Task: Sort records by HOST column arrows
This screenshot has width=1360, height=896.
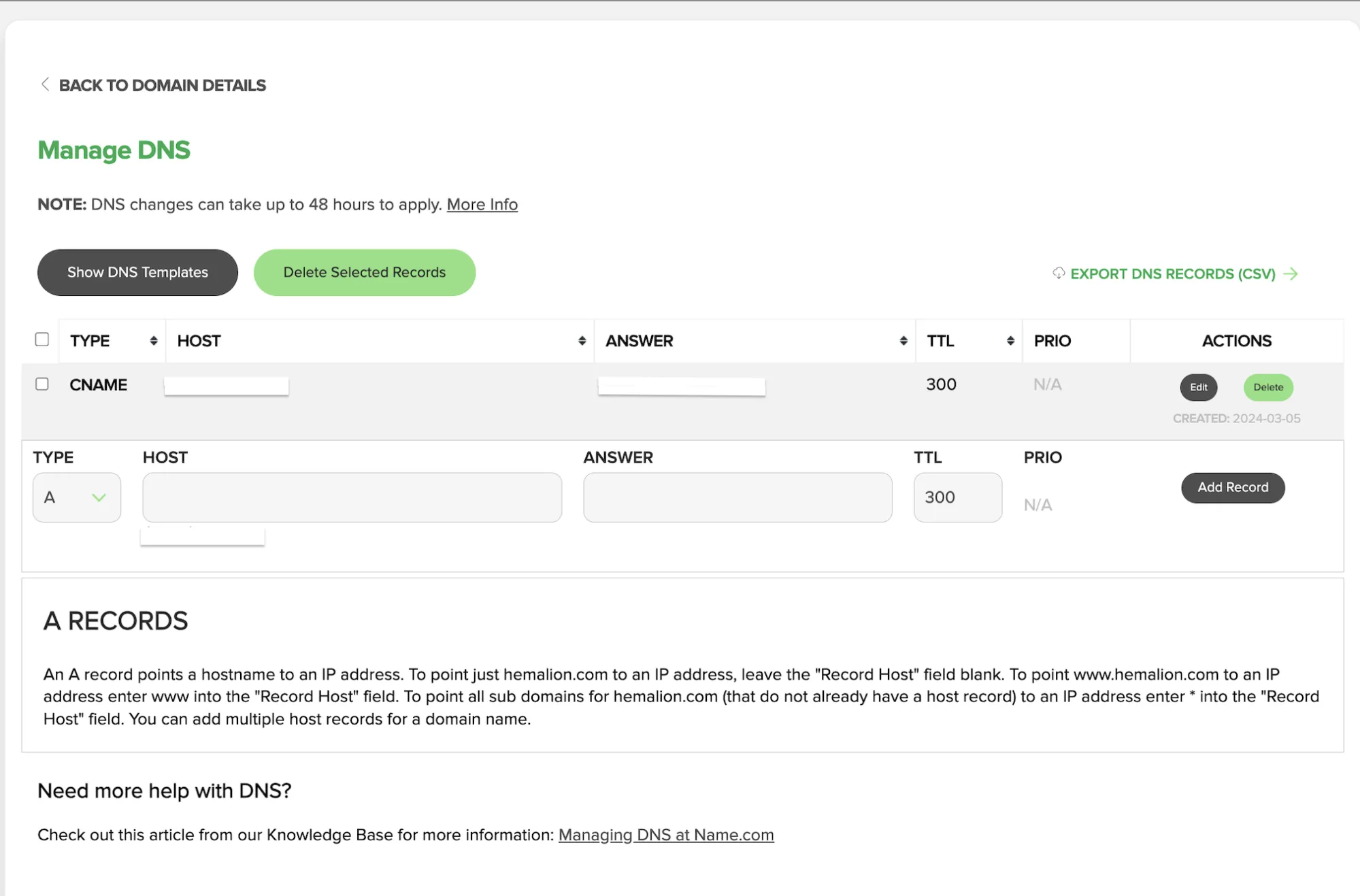Action: tap(582, 341)
